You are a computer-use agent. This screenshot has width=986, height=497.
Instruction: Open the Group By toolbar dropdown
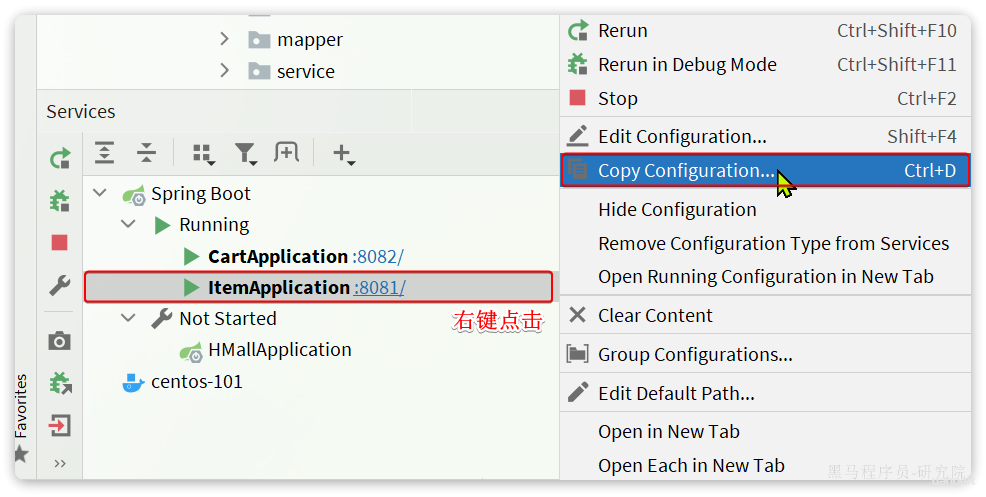(x=204, y=154)
